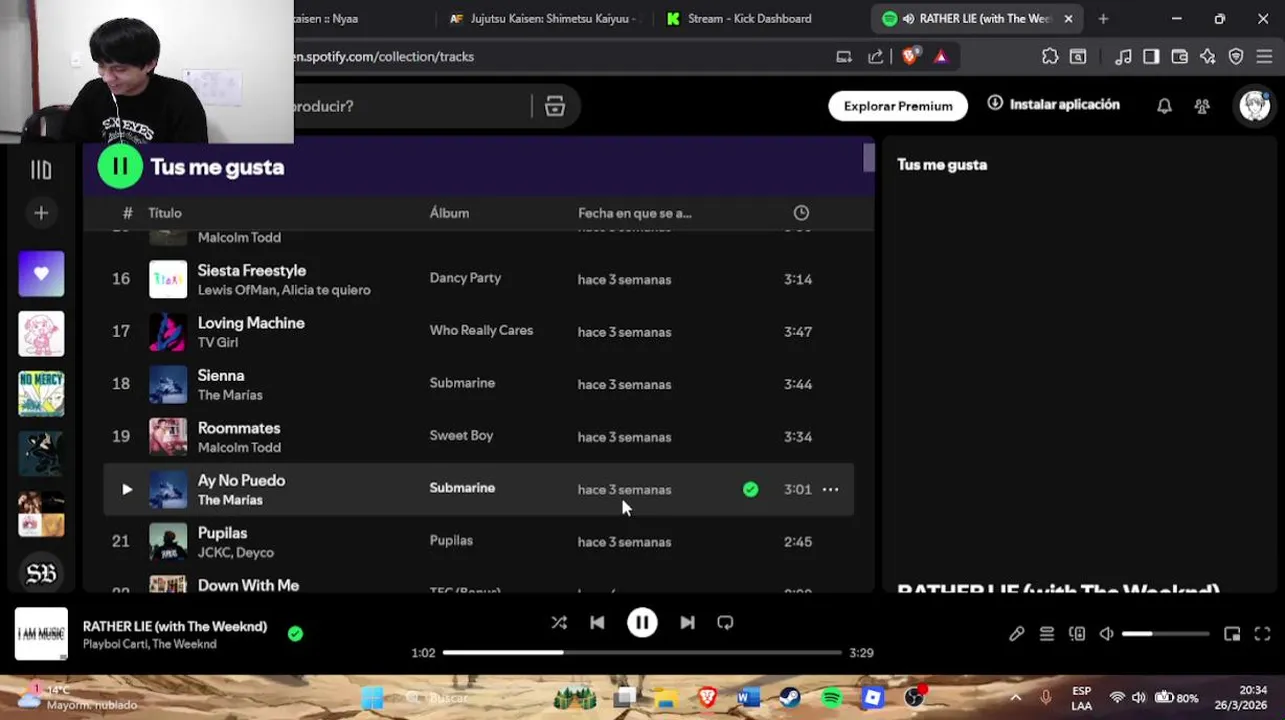Skip to previous track
Viewport: 1285px width, 720px height.
(597, 623)
